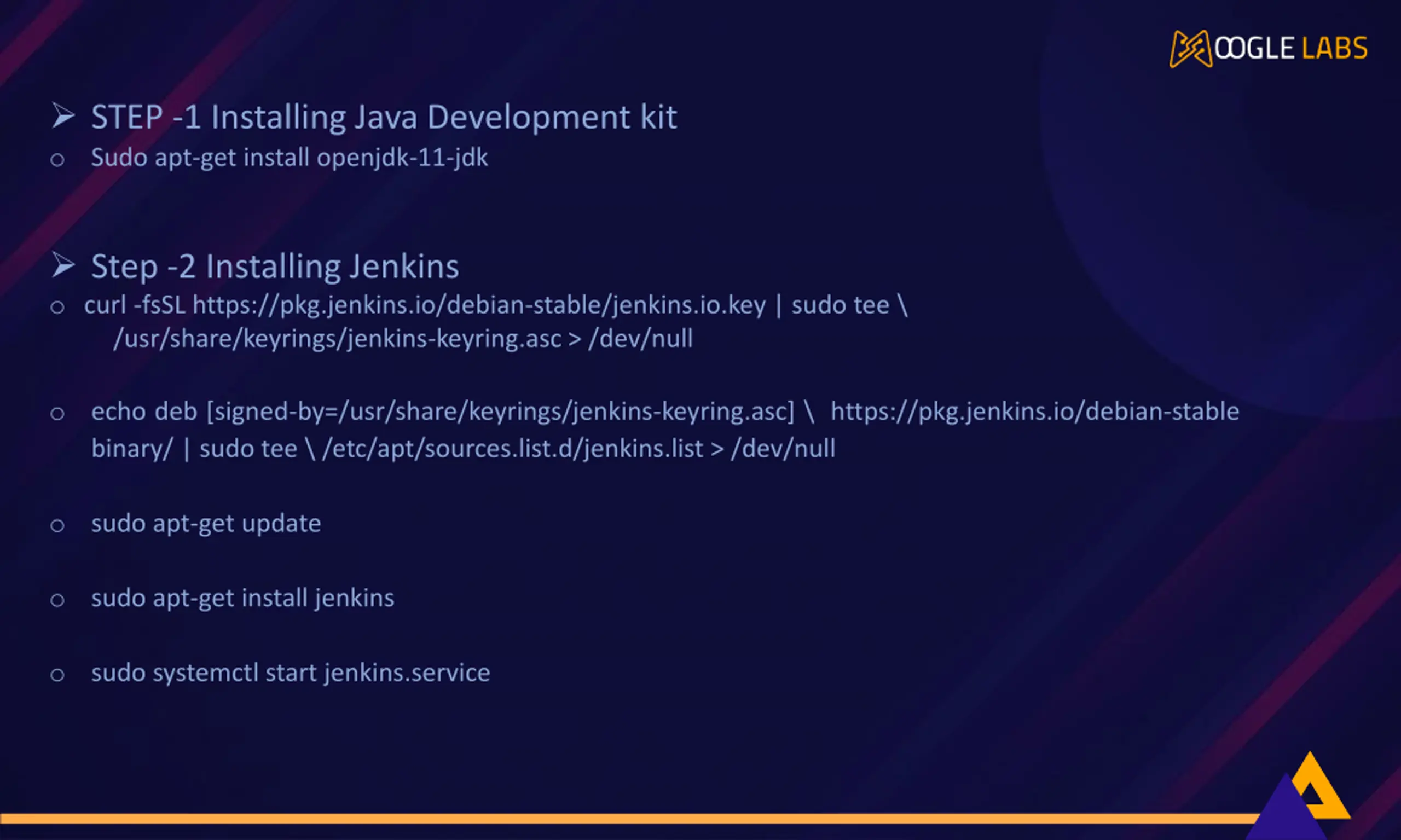The height and width of the screenshot is (840, 1401).
Task: Click the Sudo apt-get install openjdk-11-jdk line
Action: click(290, 158)
